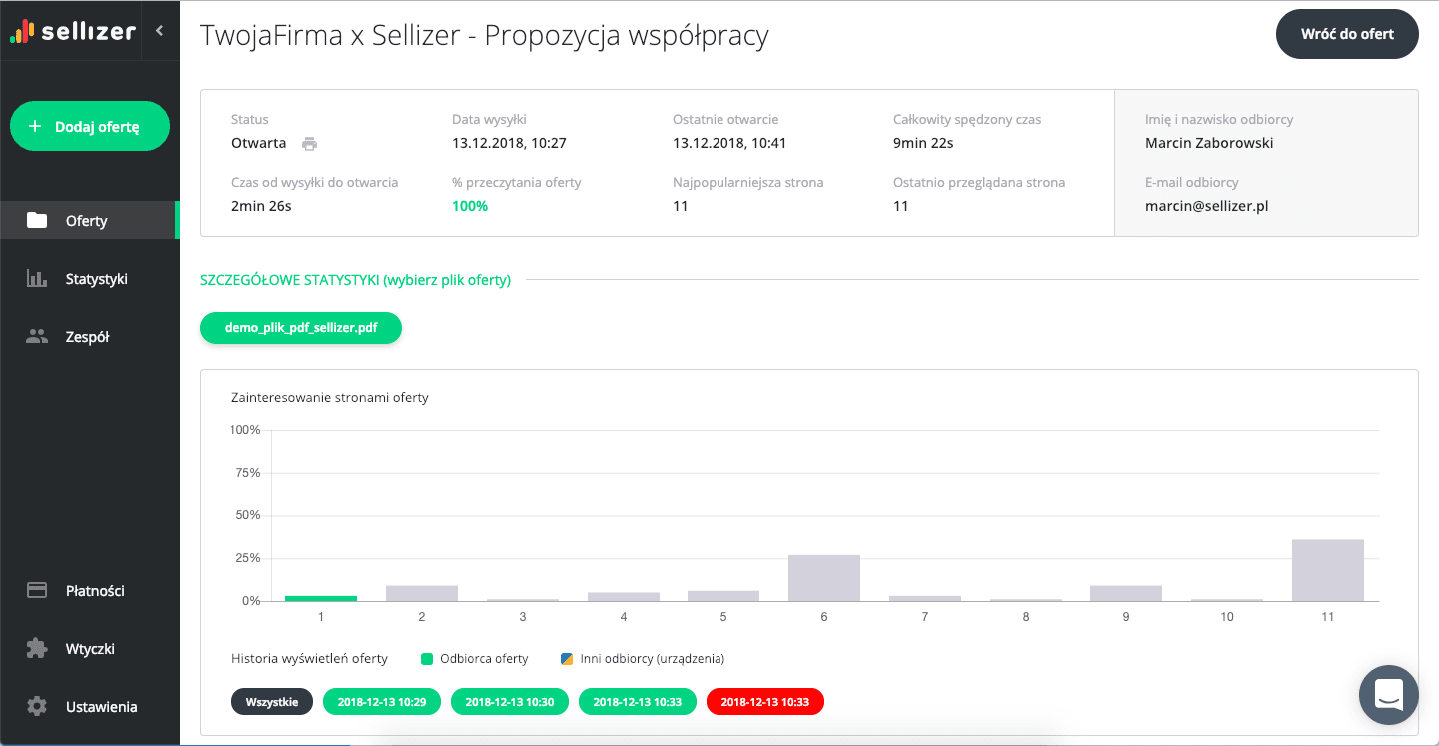Viewport: 1439px width, 746px height.
Task: Click the Dodaj ofertę button
Action: [89, 126]
